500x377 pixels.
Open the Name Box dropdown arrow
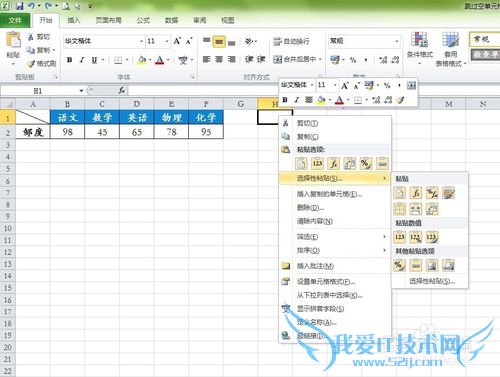[81, 91]
